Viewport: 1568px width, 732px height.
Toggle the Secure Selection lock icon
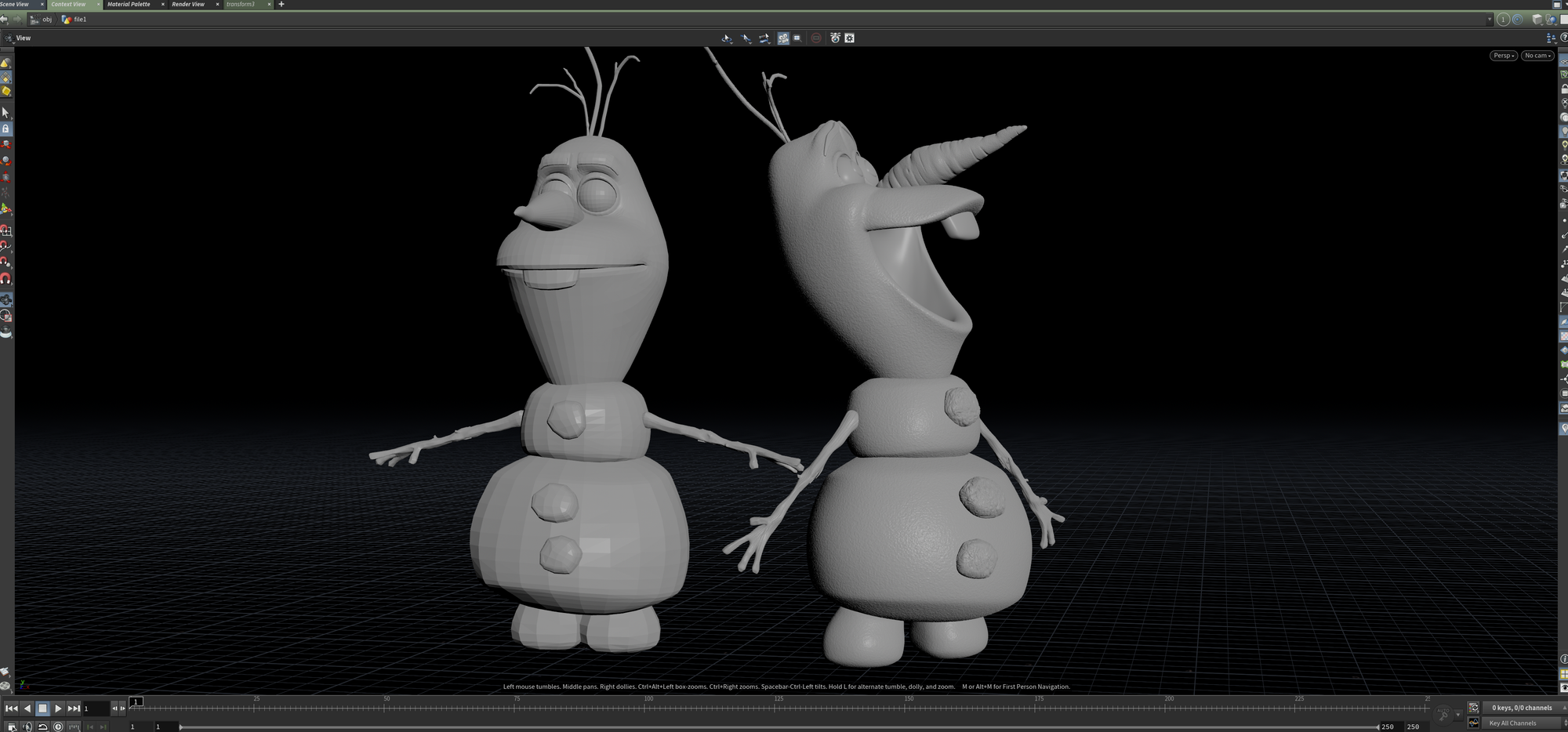click(x=5, y=129)
